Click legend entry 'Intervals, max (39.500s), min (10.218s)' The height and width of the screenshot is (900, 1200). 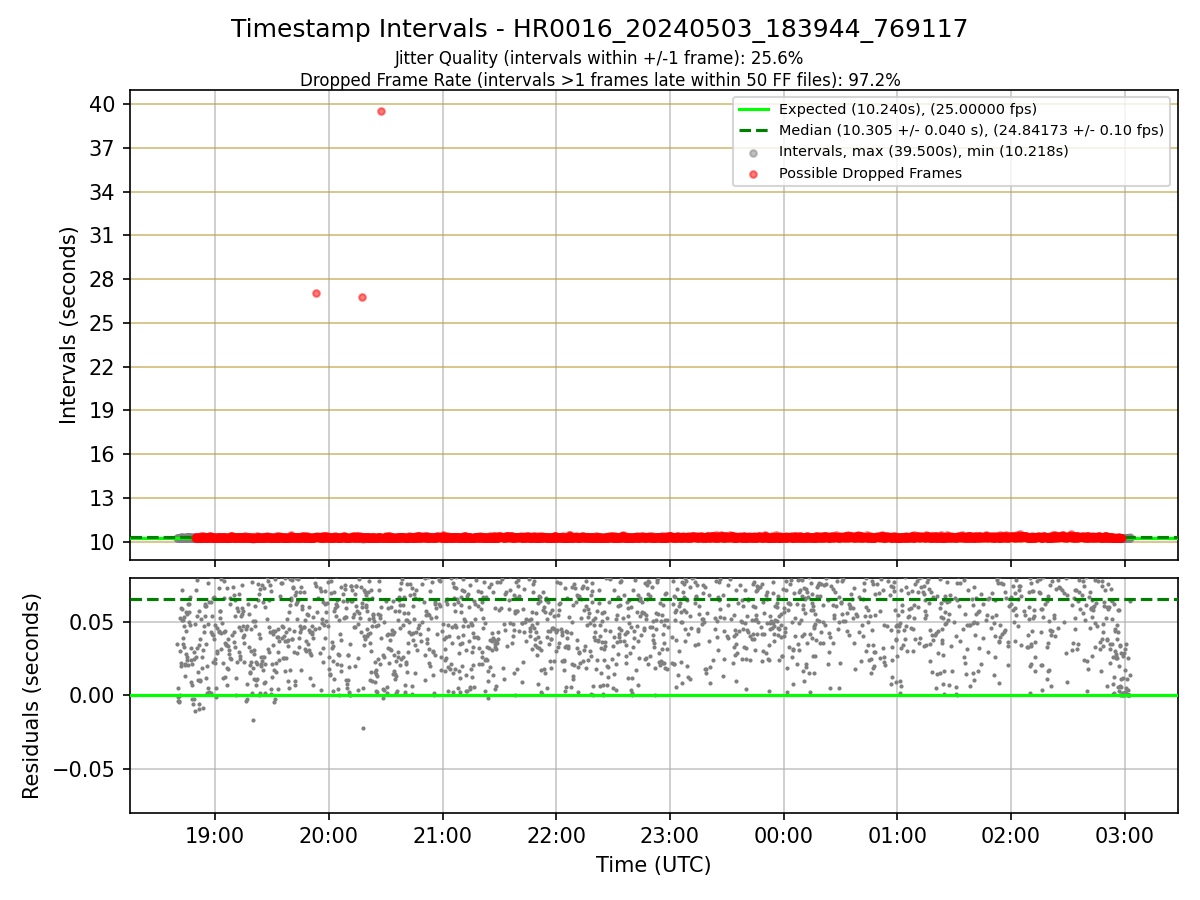click(924, 152)
